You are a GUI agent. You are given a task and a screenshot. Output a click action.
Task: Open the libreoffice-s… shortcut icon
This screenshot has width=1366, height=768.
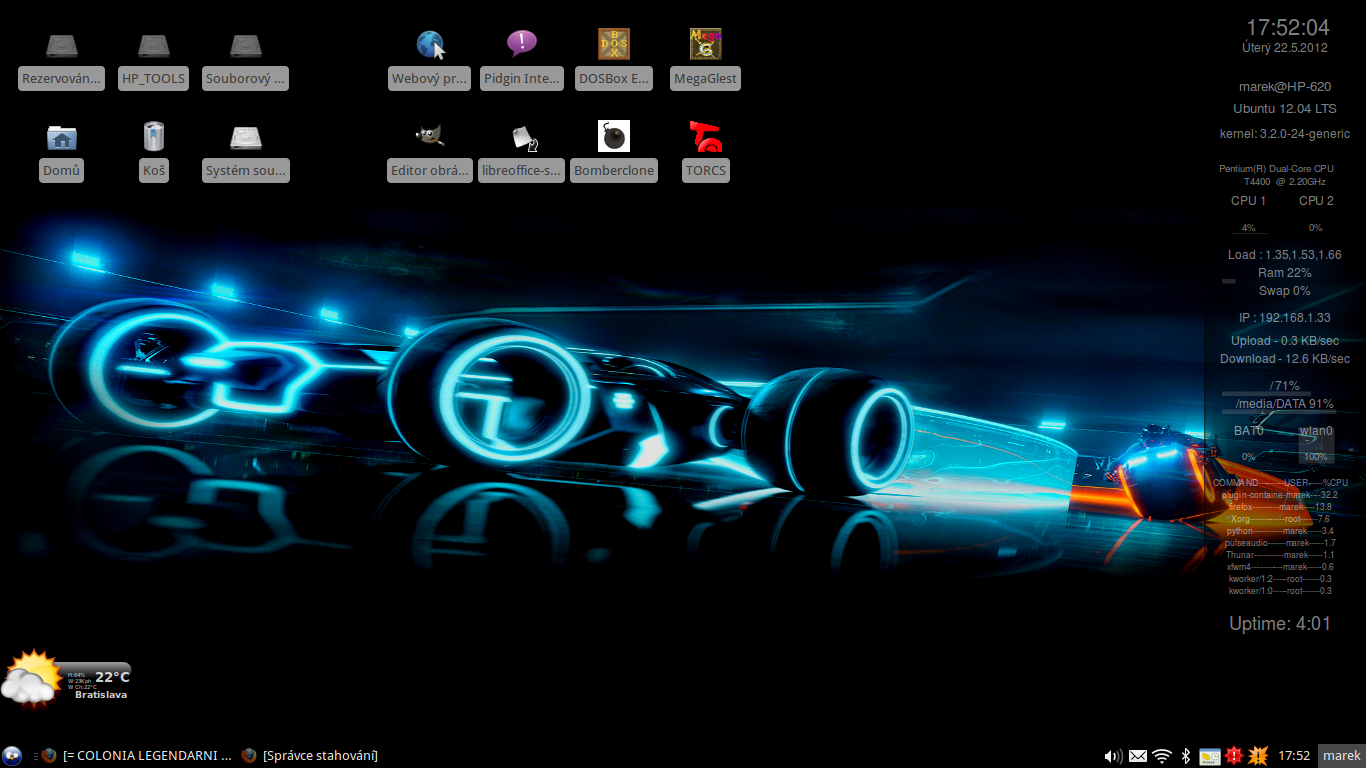[523, 137]
